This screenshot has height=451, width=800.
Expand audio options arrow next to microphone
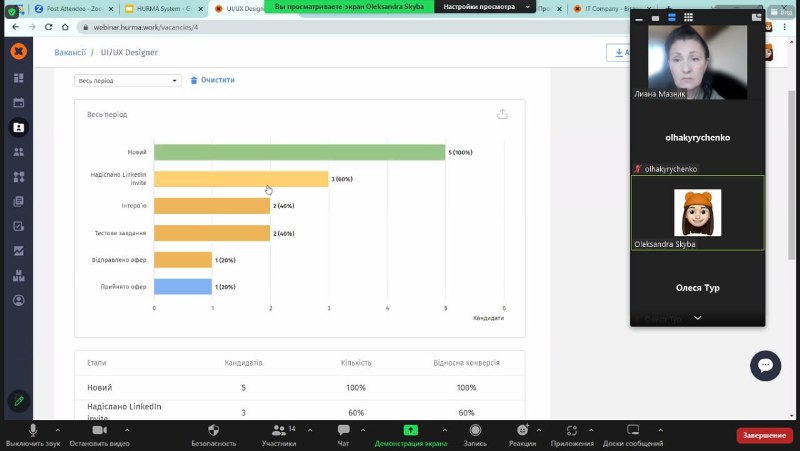(58, 430)
